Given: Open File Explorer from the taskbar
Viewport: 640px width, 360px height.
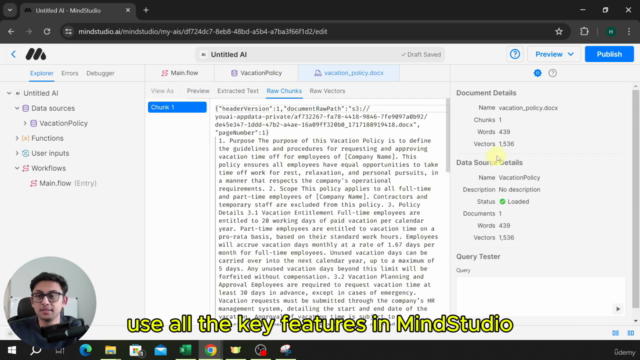Looking at the screenshot, I should (x=111, y=350).
